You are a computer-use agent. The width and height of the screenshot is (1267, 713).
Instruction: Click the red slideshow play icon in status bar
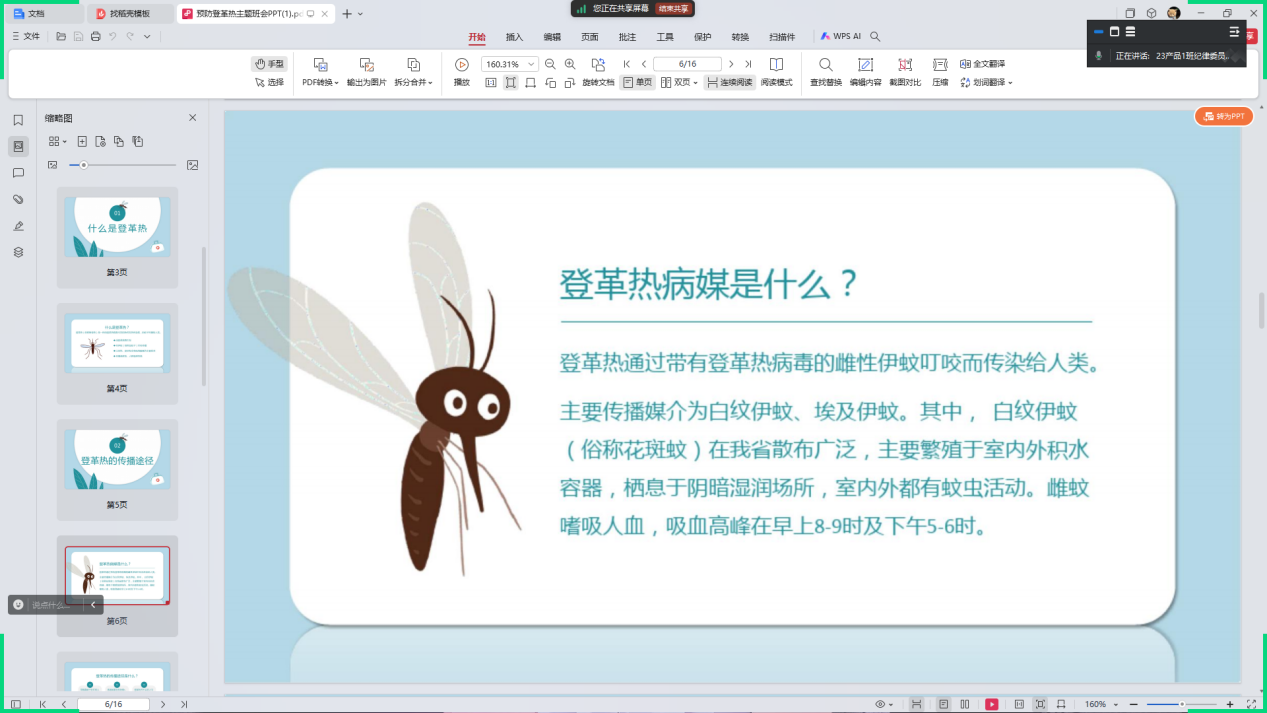[x=991, y=704]
